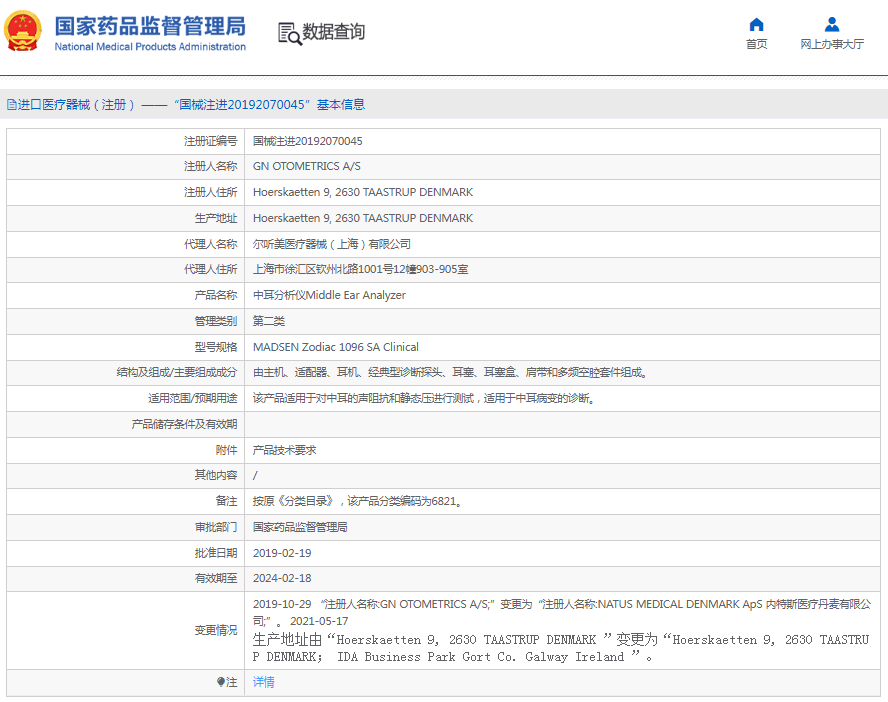Click the 国家药品监督管理局 title
Image resolution: width=888 pixels, height=702 pixels.
coord(150,26)
